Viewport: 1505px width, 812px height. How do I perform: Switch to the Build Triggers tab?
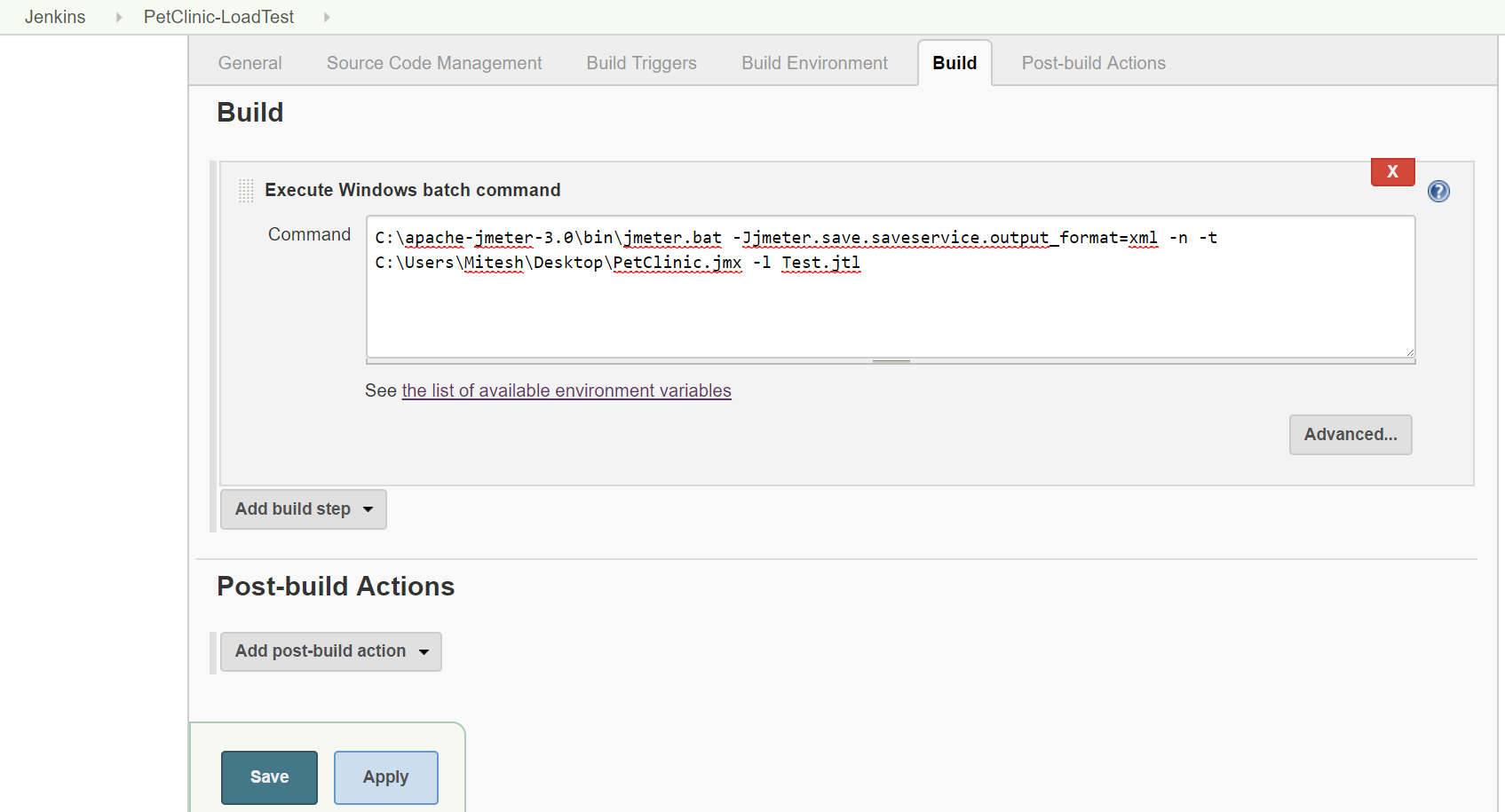point(641,63)
